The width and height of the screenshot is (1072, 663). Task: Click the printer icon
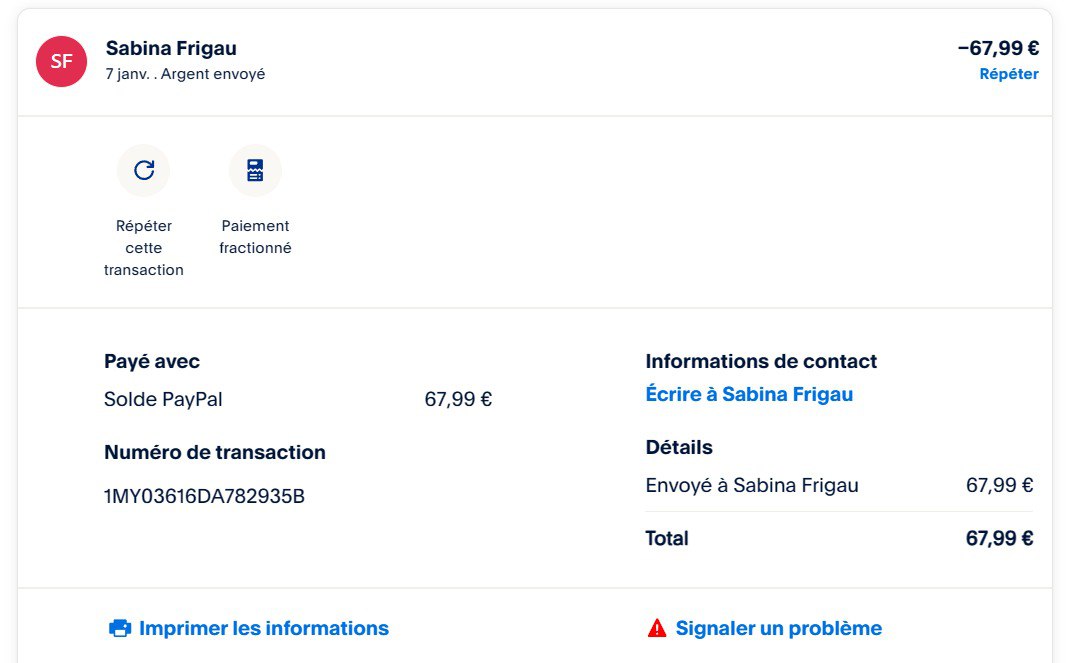(120, 629)
